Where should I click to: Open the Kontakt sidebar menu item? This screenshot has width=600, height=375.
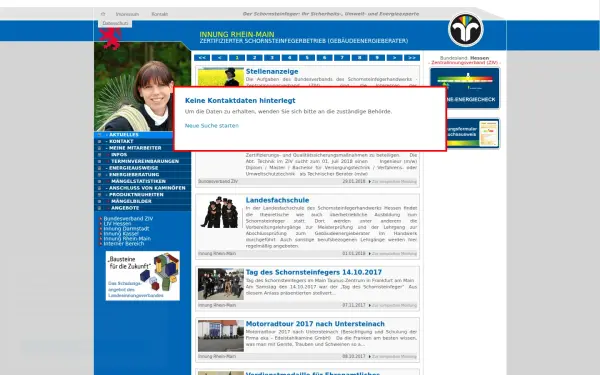134,141
